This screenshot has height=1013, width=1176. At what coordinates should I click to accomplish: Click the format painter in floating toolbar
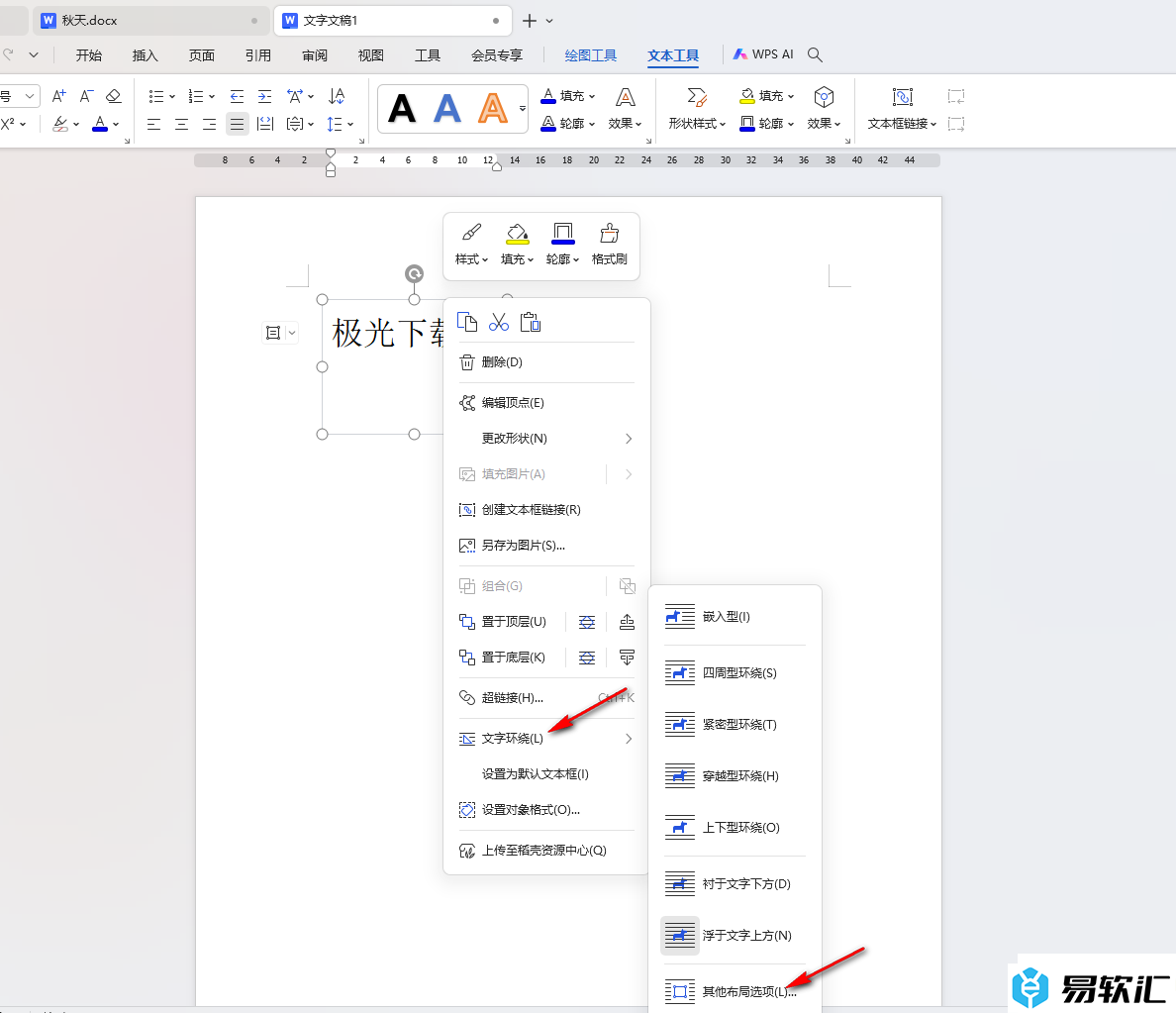609,244
